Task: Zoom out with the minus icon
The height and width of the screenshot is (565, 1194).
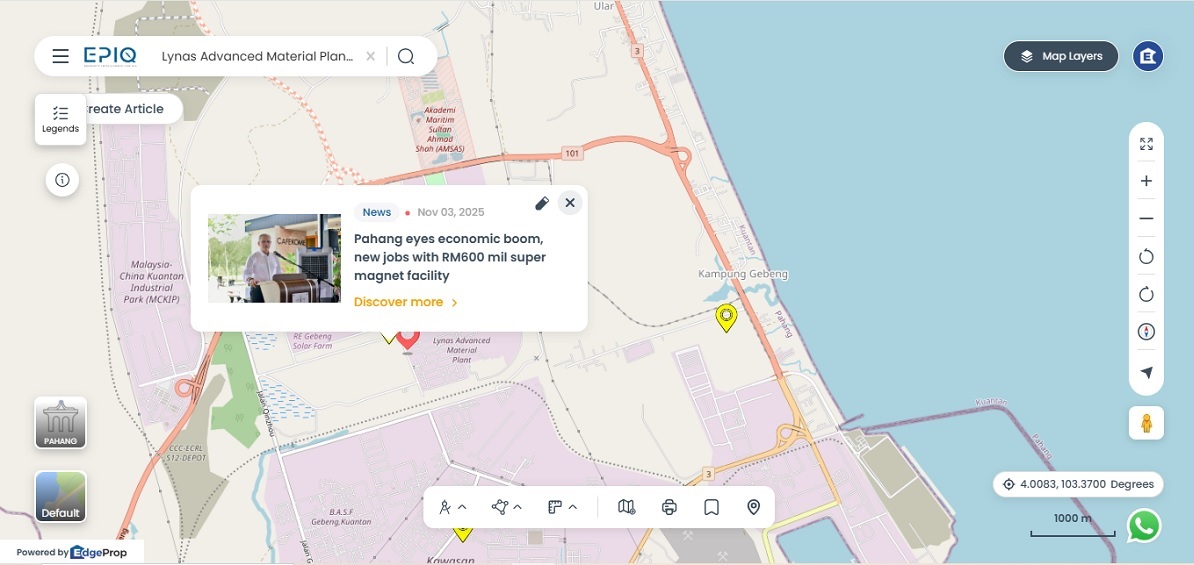Action: pyautogui.click(x=1146, y=219)
